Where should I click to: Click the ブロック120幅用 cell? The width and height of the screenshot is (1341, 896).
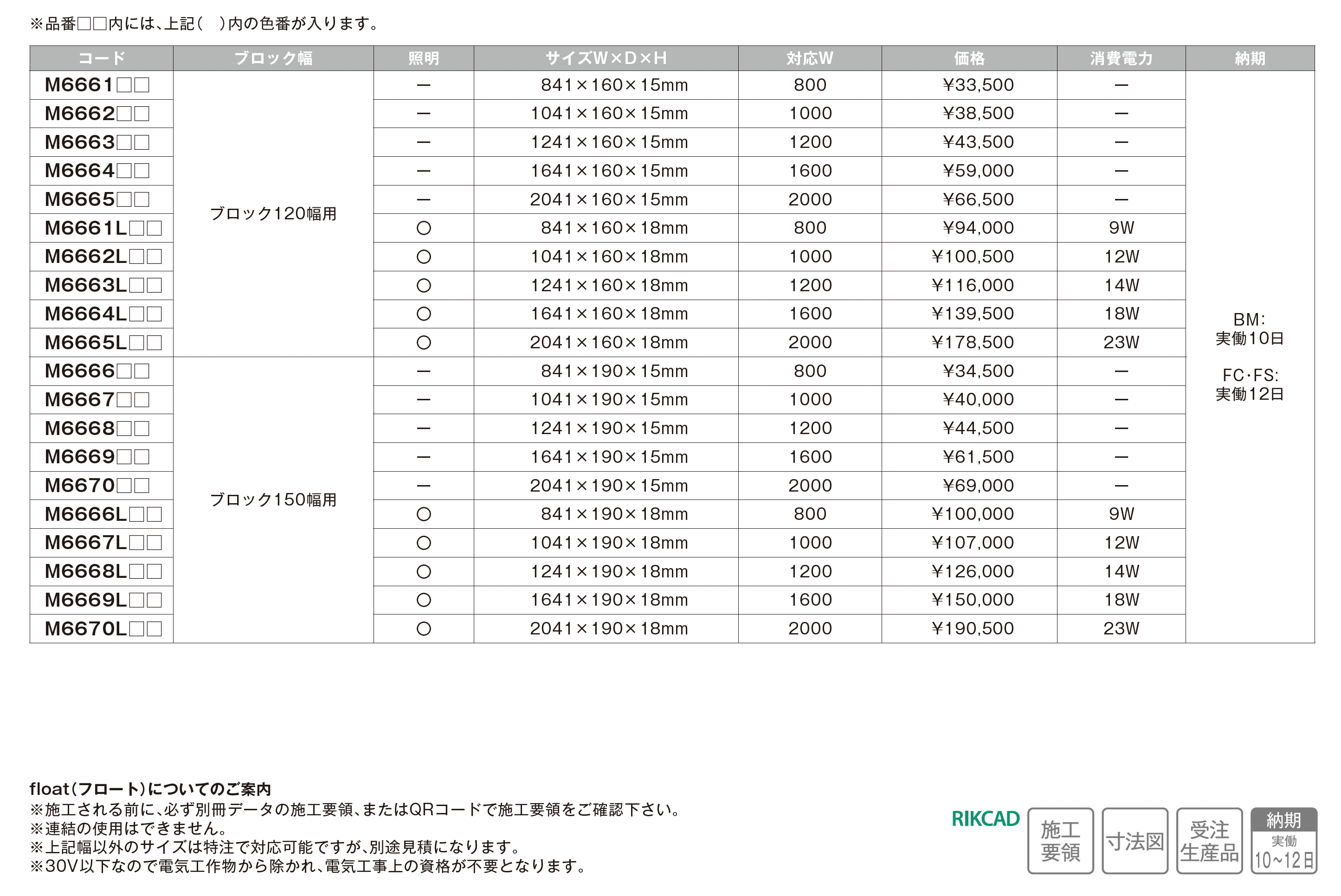point(273,214)
